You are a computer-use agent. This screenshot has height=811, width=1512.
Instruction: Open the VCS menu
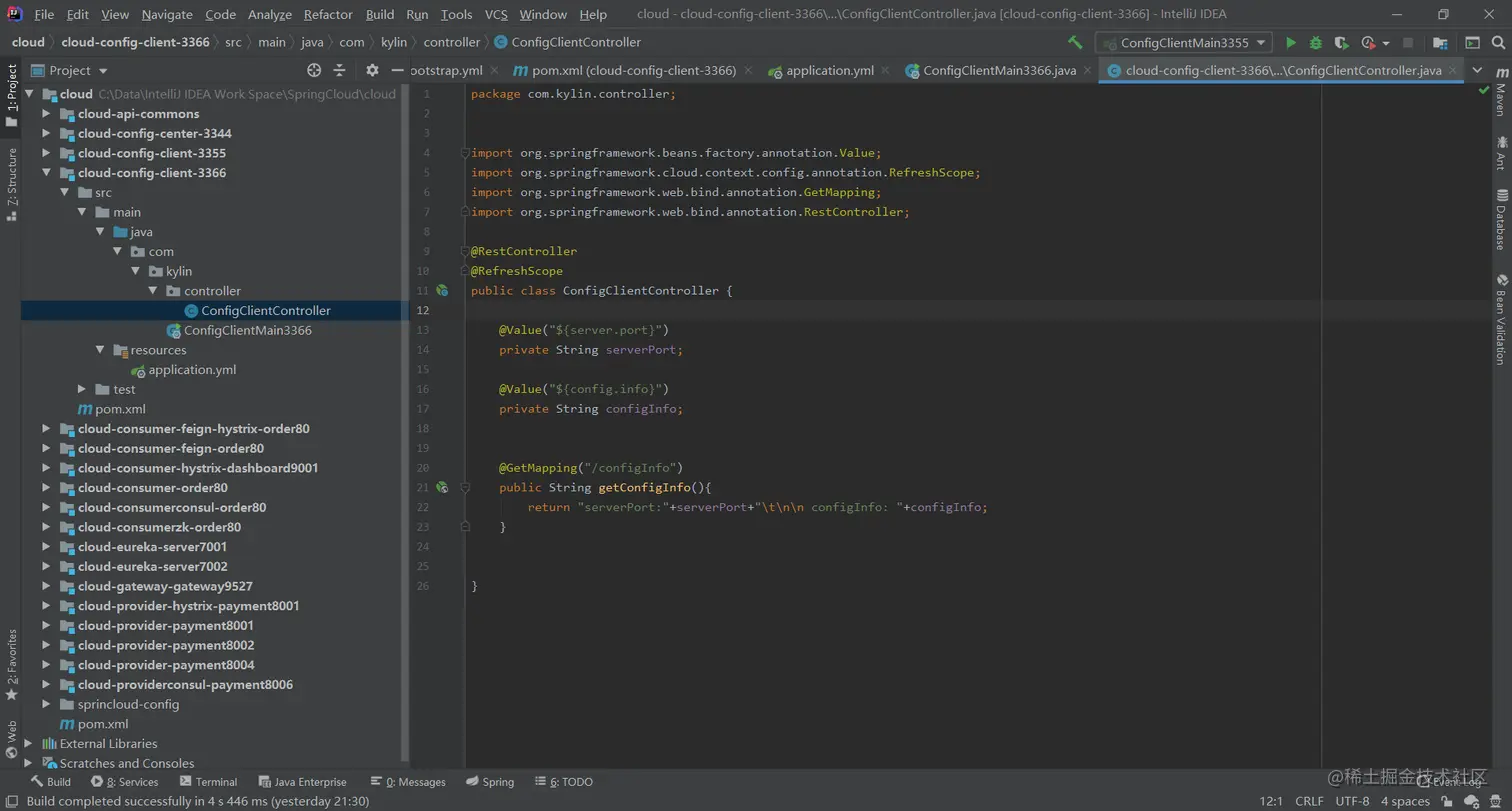(496, 14)
